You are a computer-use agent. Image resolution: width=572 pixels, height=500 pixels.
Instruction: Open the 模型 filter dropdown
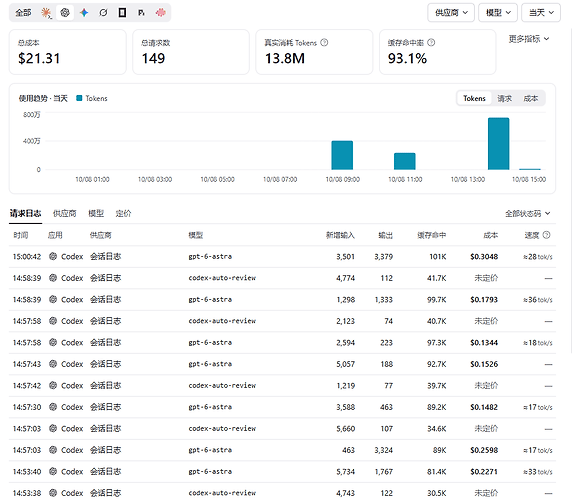(498, 13)
